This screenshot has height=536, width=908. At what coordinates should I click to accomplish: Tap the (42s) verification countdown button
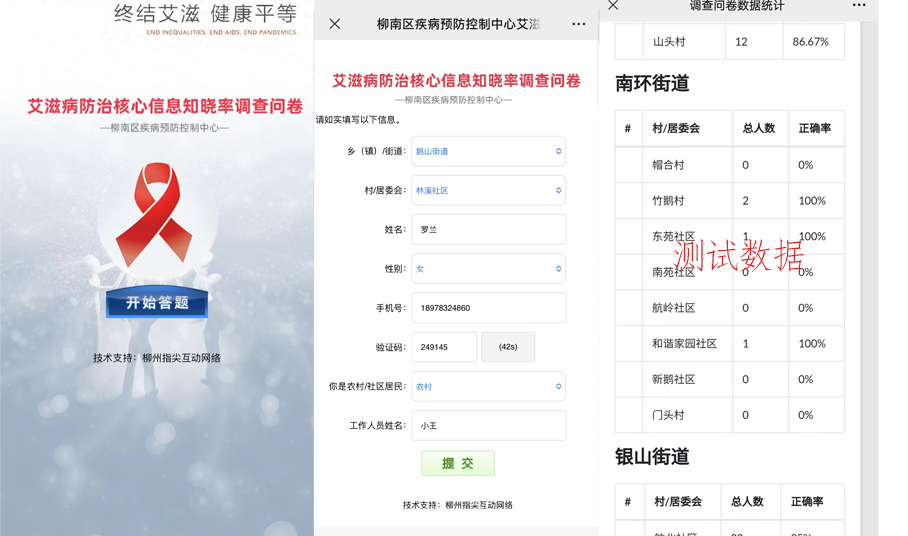[508, 347]
